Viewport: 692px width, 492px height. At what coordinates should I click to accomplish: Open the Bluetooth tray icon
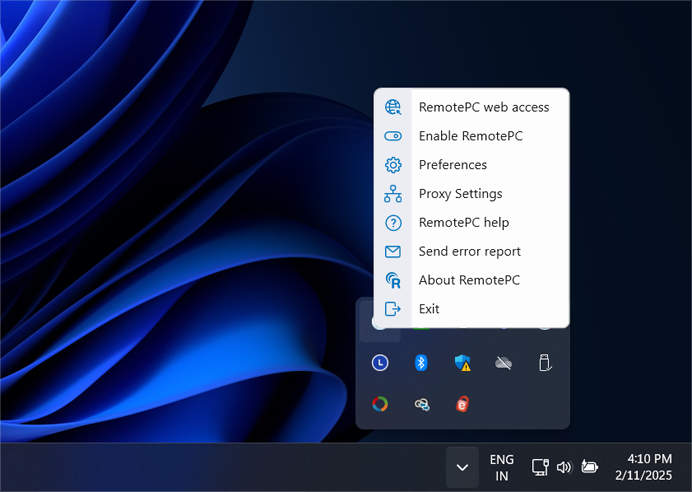coord(421,363)
